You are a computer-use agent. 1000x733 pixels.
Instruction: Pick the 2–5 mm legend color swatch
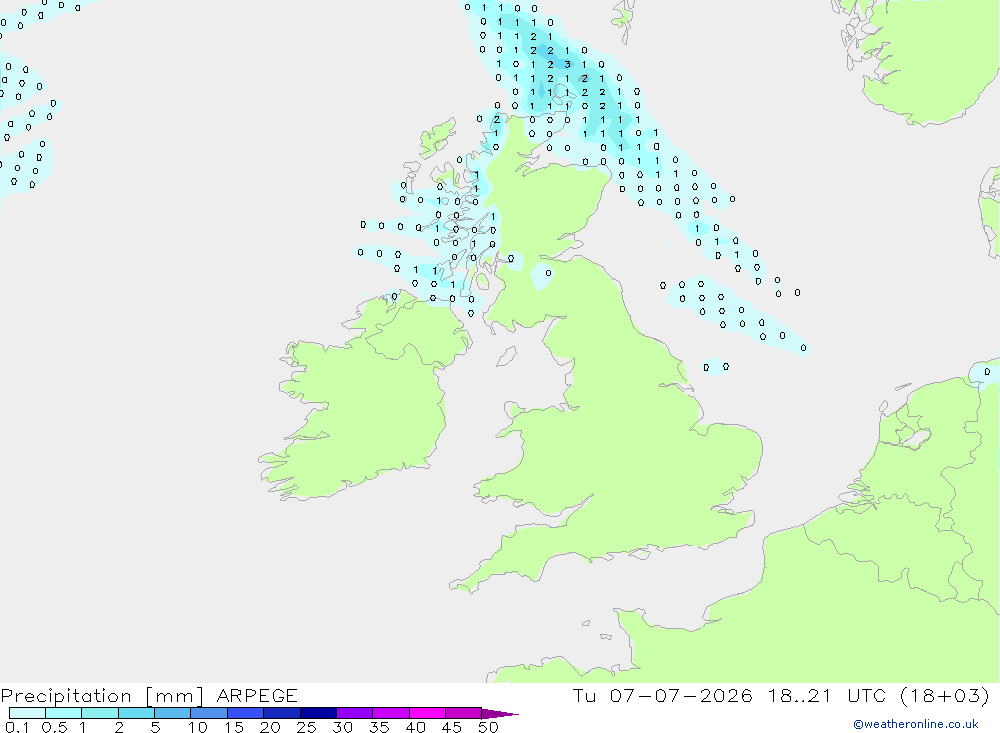[136, 713]
